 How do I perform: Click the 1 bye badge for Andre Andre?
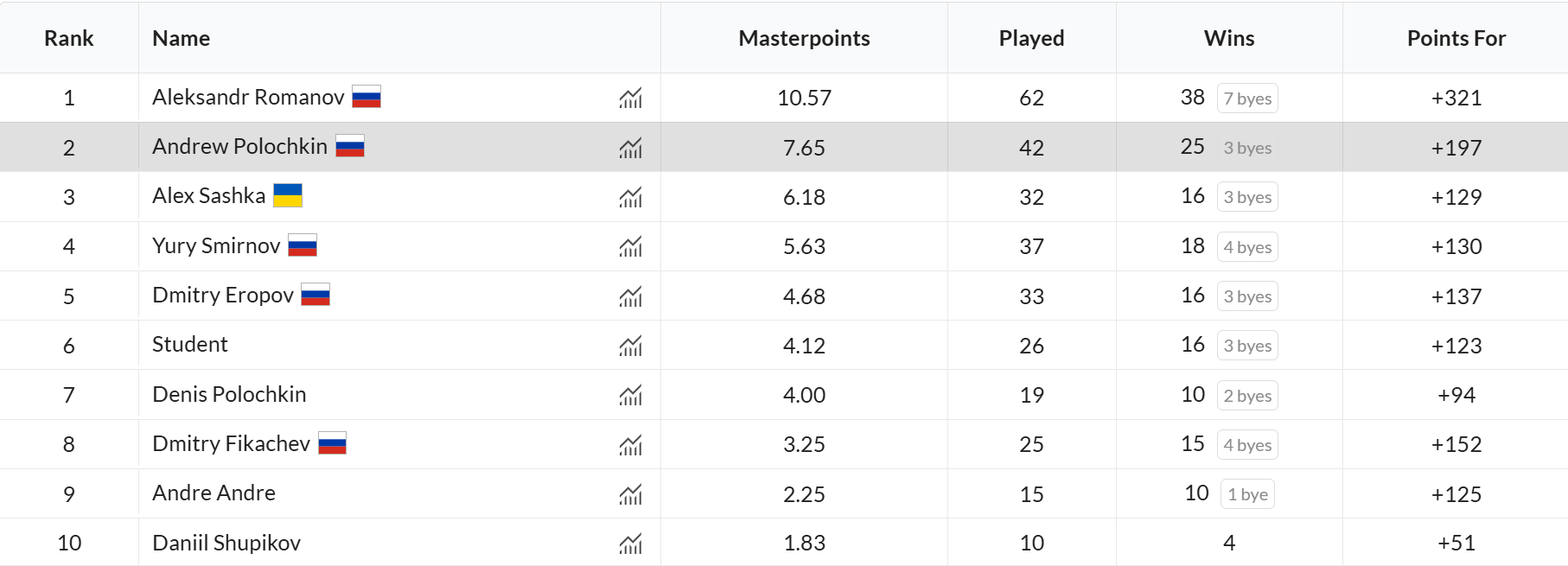pyautogui.click(x=1247, y=494)
